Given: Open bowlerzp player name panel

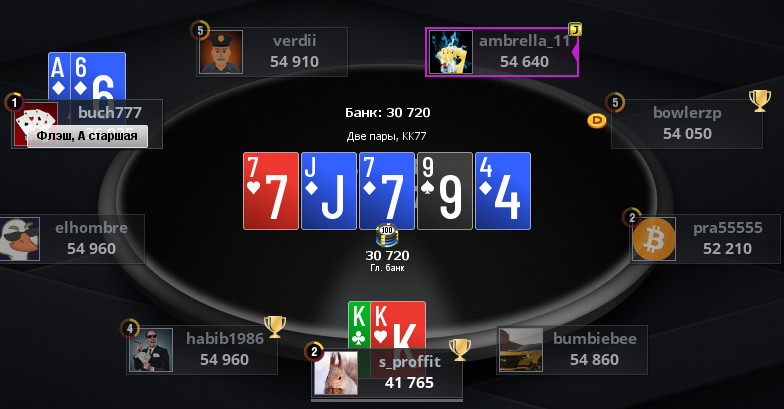Looking at the screenshot, I should 687,124.
